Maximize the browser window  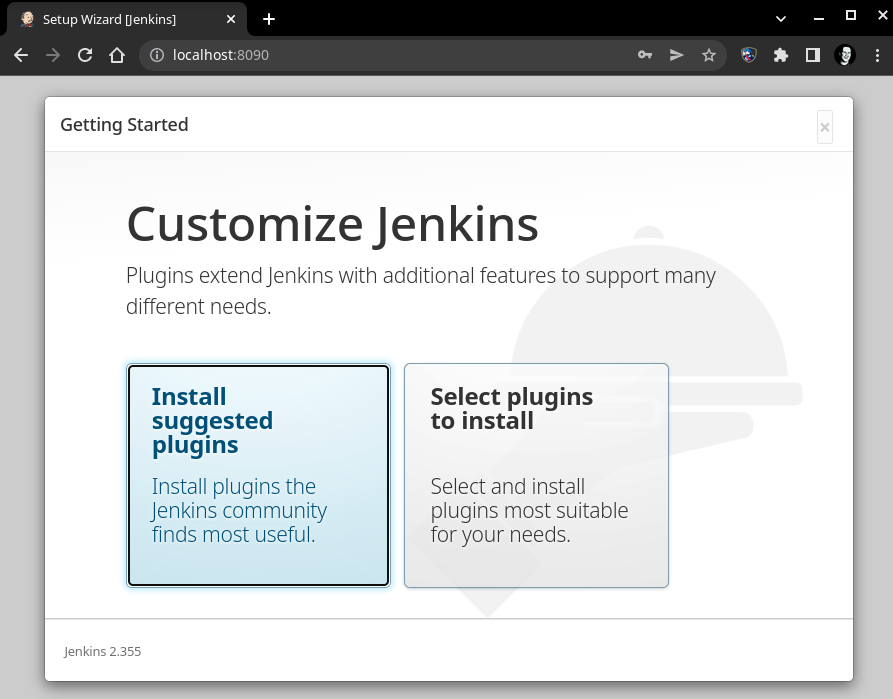click(851, 16)
